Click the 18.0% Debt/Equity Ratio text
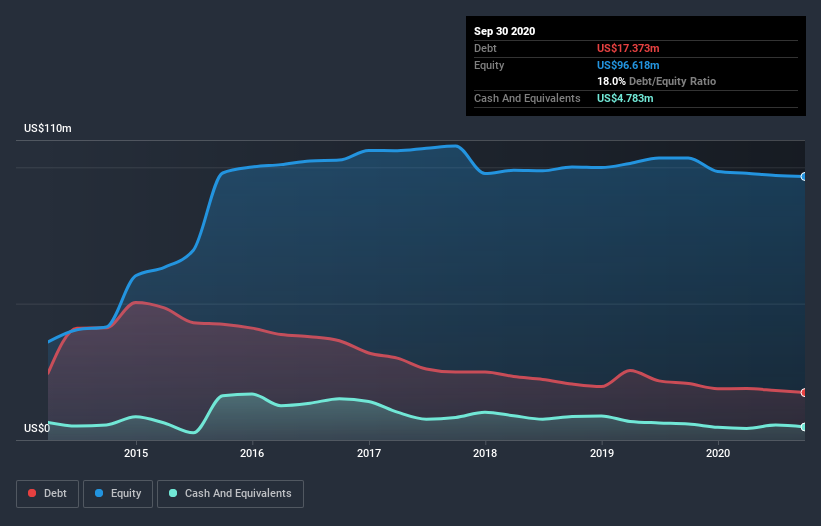 click(657, 81)
